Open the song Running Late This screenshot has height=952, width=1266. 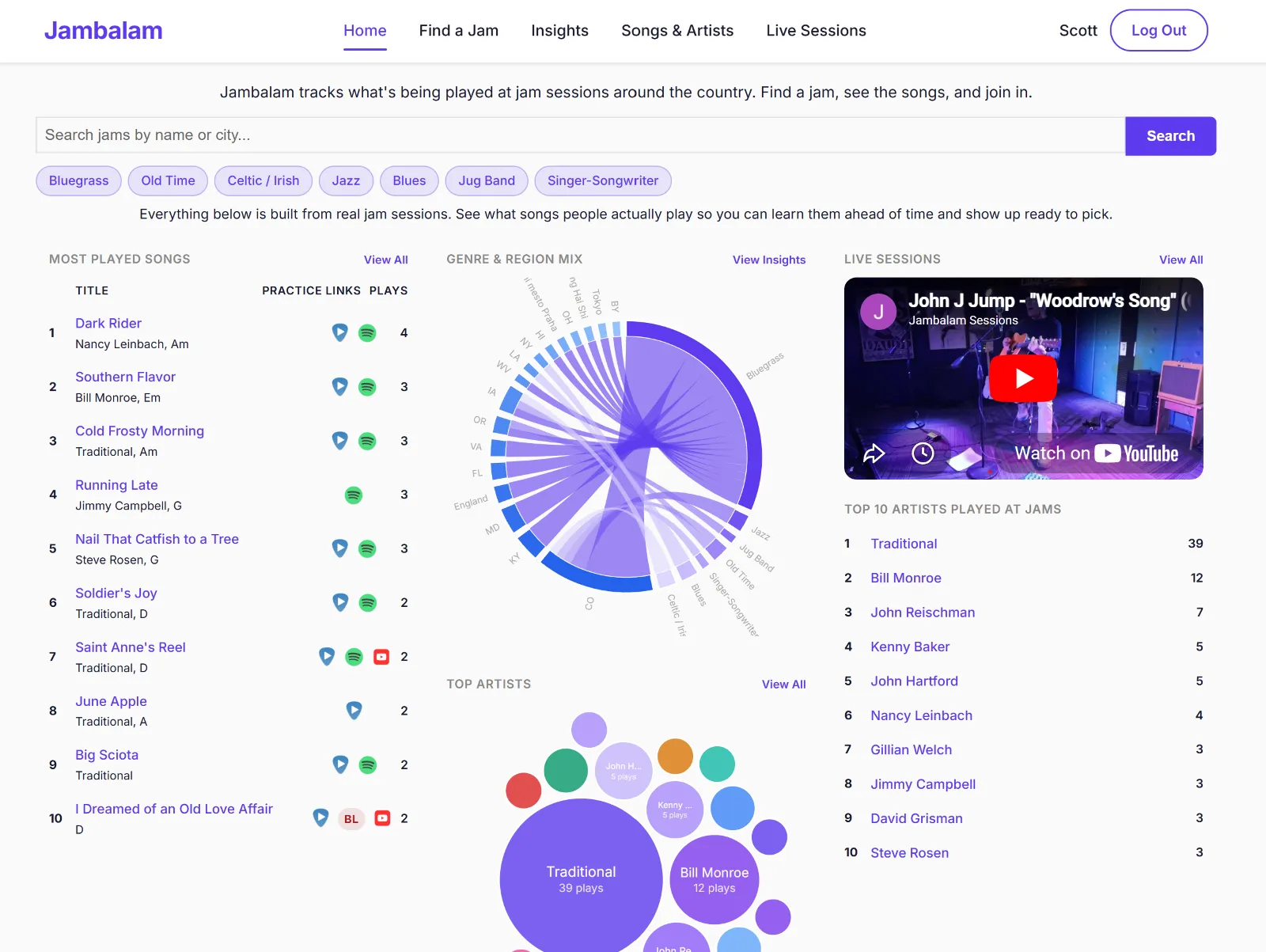coord(116,485)
